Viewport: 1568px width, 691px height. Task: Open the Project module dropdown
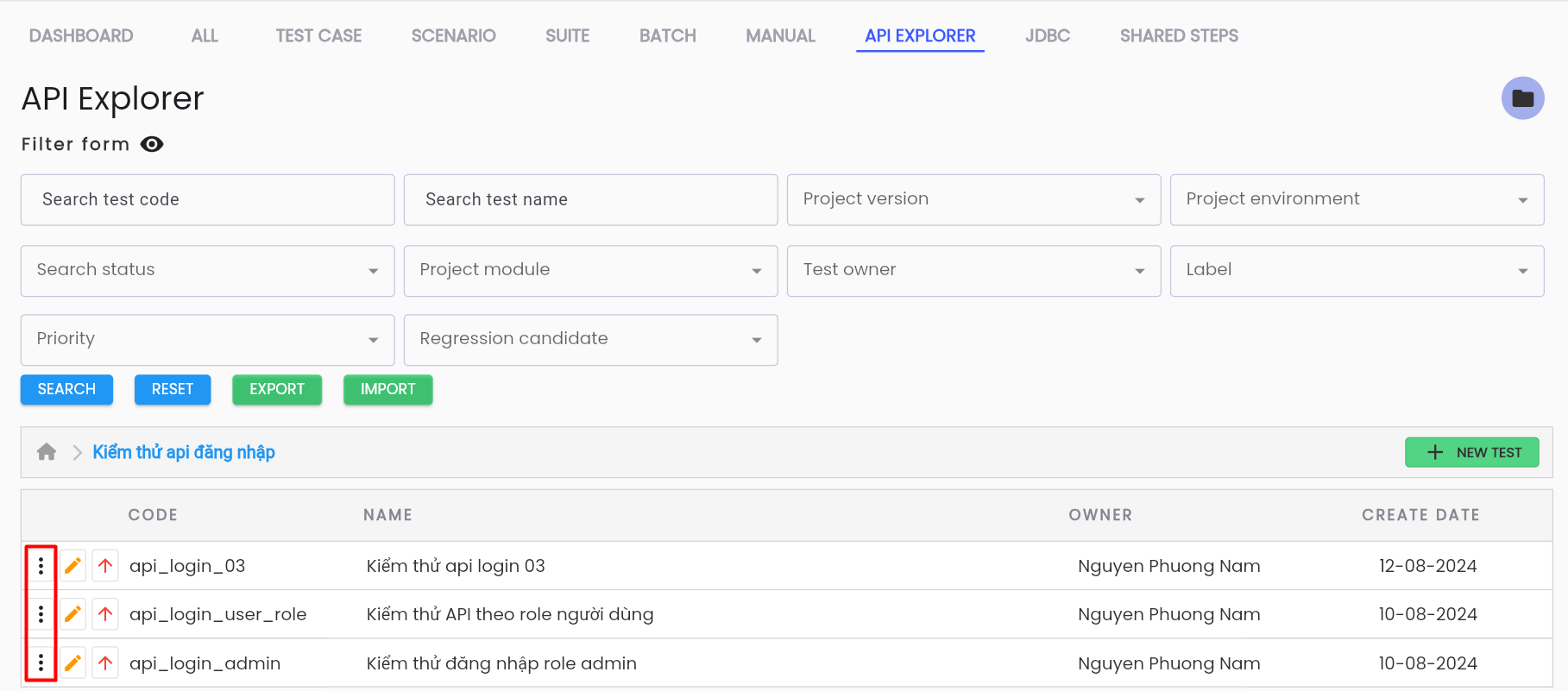click(590, 270)
